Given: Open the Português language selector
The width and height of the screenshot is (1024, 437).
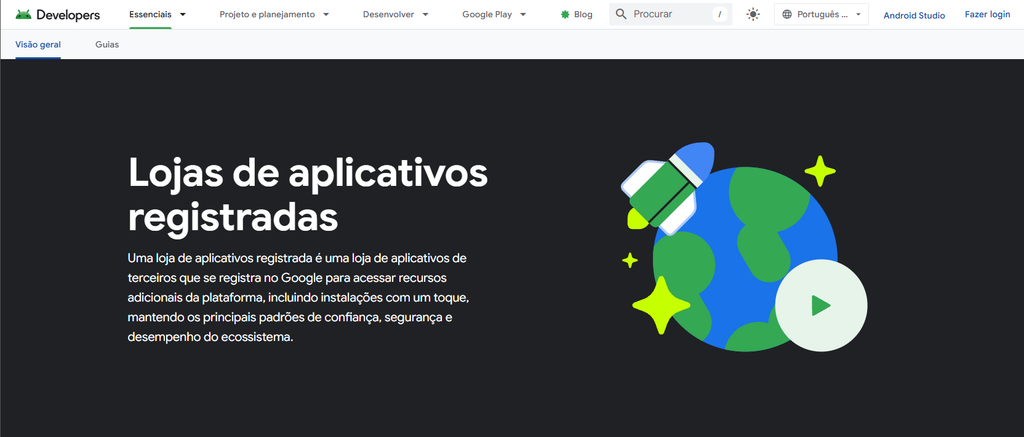Looking at the screenshot, I should click(x=822, y=14).
